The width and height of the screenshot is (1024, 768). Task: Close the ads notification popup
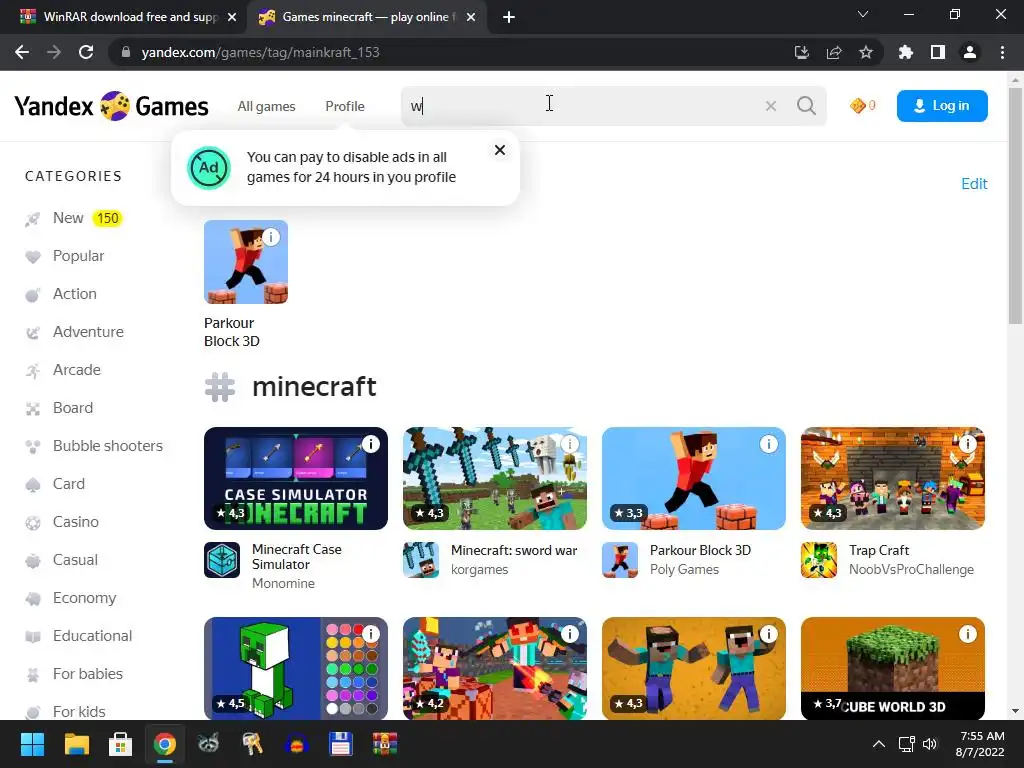click(500, 150)
